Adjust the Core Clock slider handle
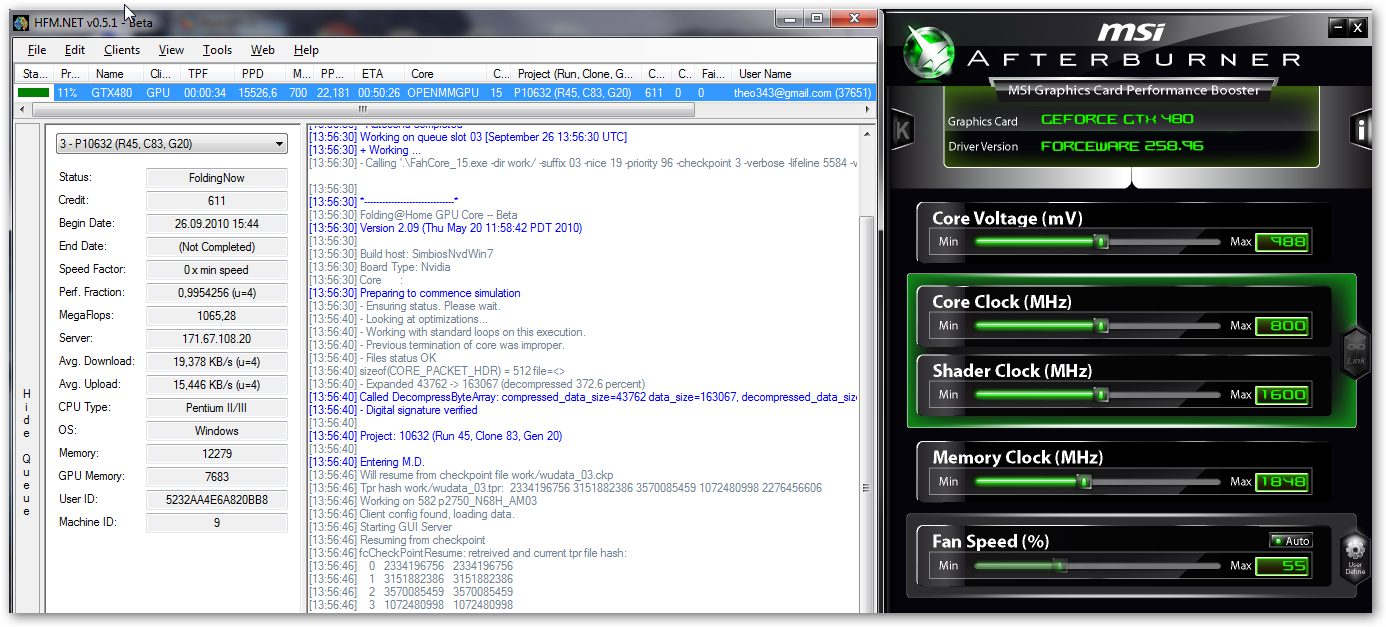The width and height of the screenshot is (1386, 627). (1101, 325)
